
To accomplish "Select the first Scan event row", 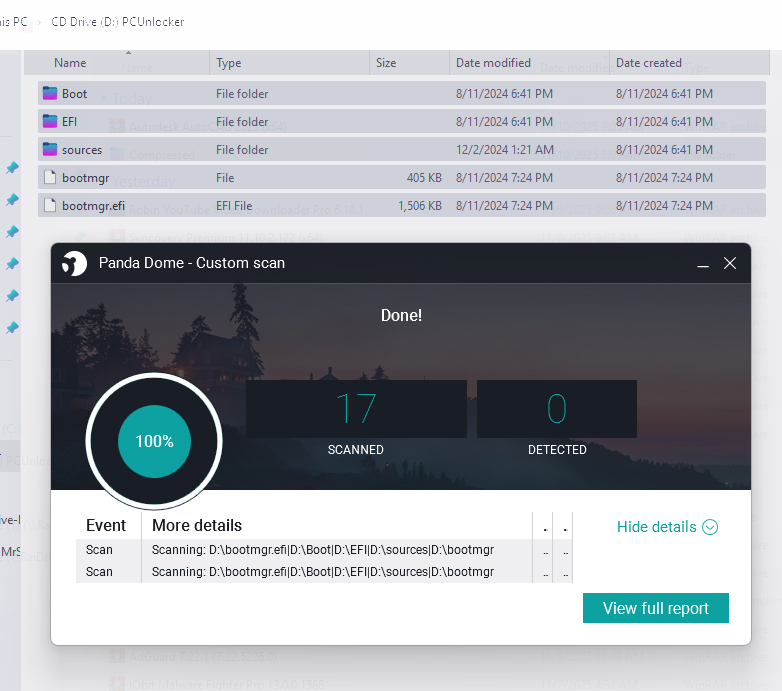I will (324, 550).
